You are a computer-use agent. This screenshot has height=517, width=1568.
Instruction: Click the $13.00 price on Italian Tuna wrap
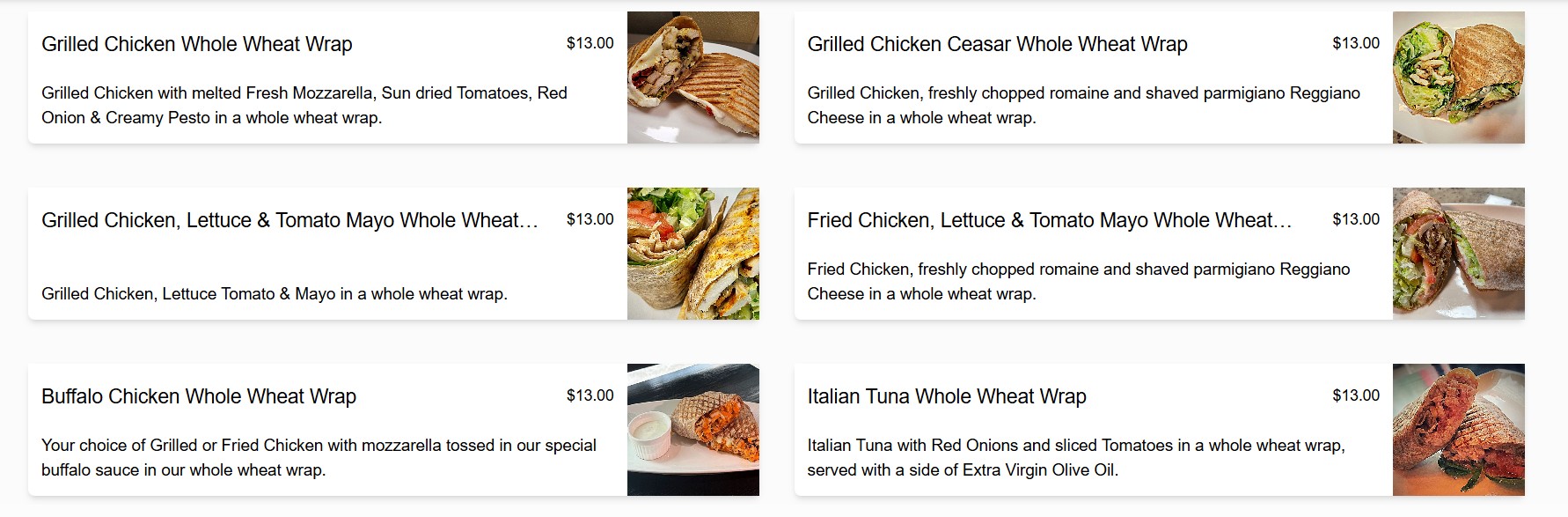(1357, 396)
